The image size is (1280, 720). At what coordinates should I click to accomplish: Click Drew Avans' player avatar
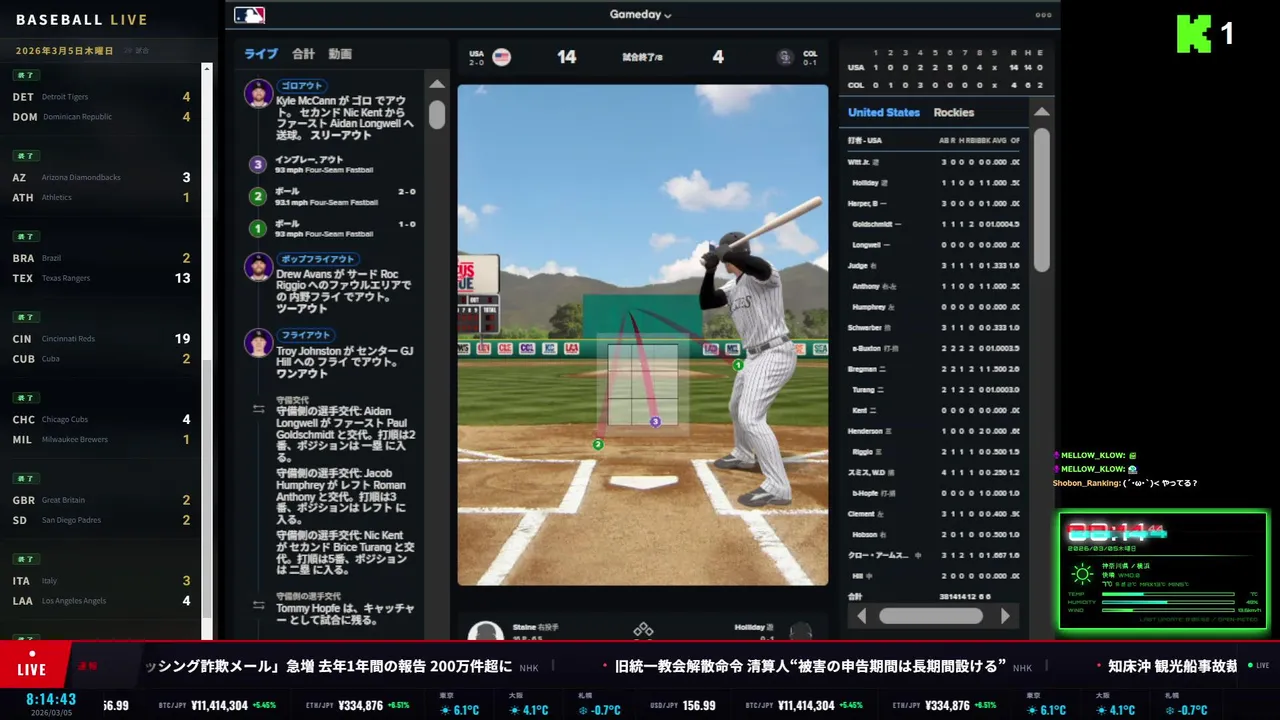pyautogui.click(x=259, y=267)
